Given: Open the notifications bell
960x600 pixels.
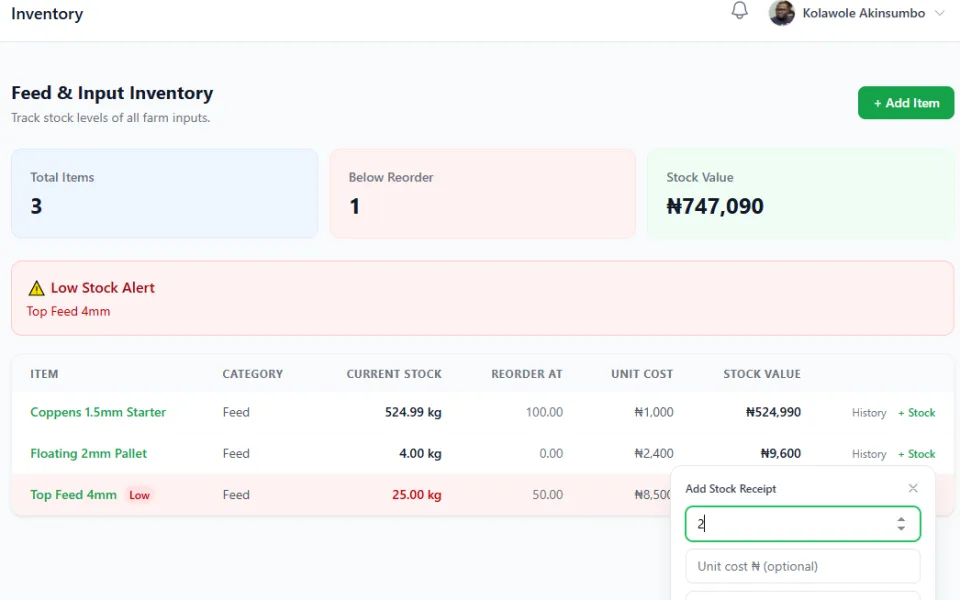Looking at the screenshot, I should click(x=740, y=10).
